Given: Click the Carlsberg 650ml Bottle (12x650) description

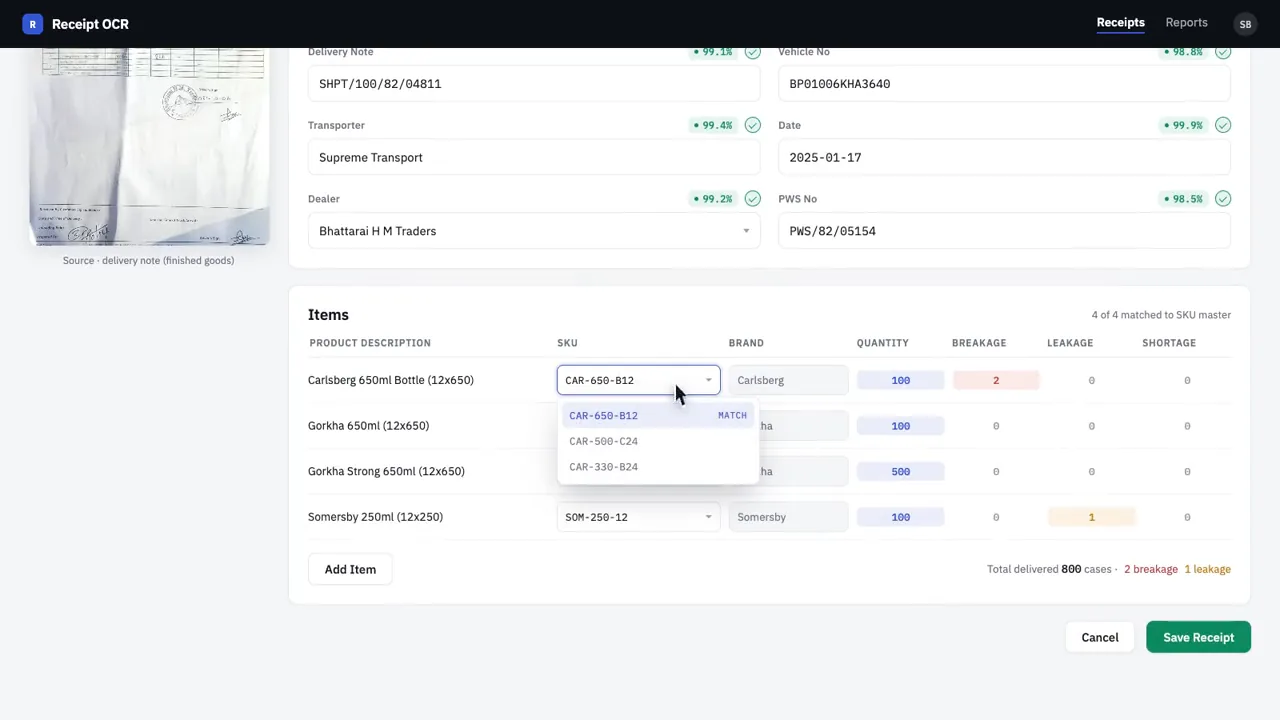Looking at the screenshot, I should 391,380.
